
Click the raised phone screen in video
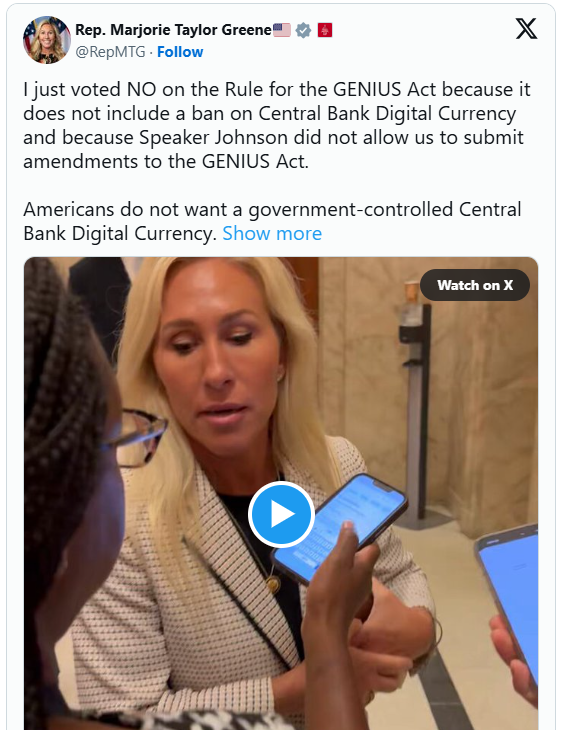click(339, 527)
